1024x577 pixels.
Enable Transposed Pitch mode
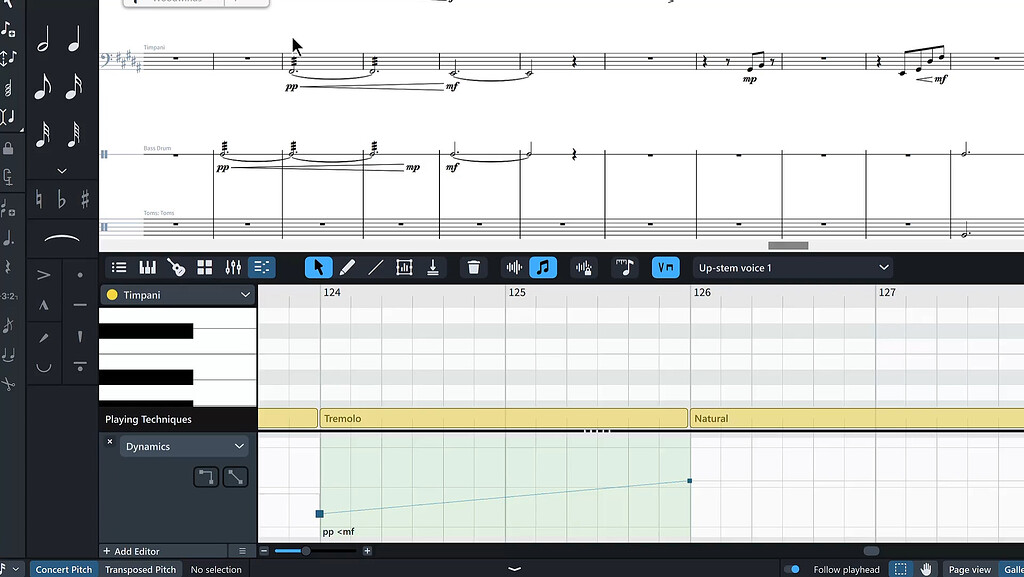[139, 569]
